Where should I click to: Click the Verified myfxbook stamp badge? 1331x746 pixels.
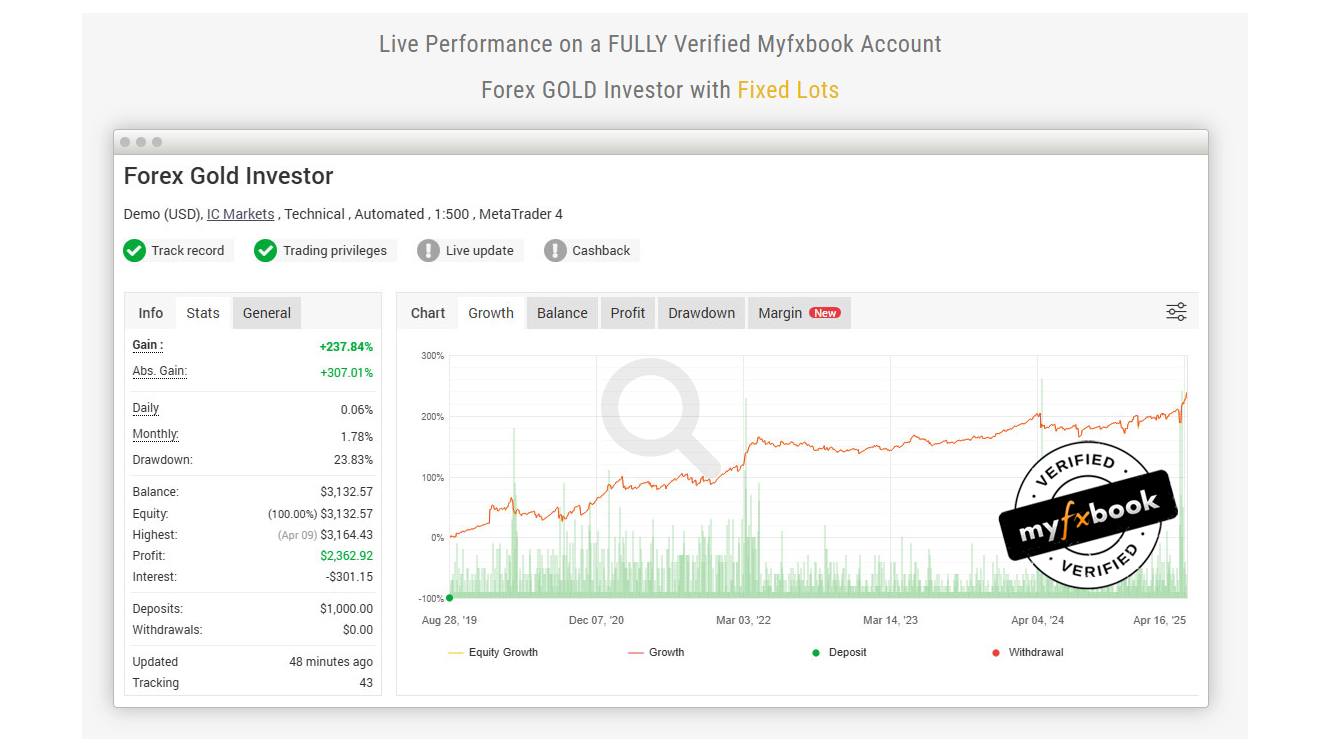[1087, 514]
